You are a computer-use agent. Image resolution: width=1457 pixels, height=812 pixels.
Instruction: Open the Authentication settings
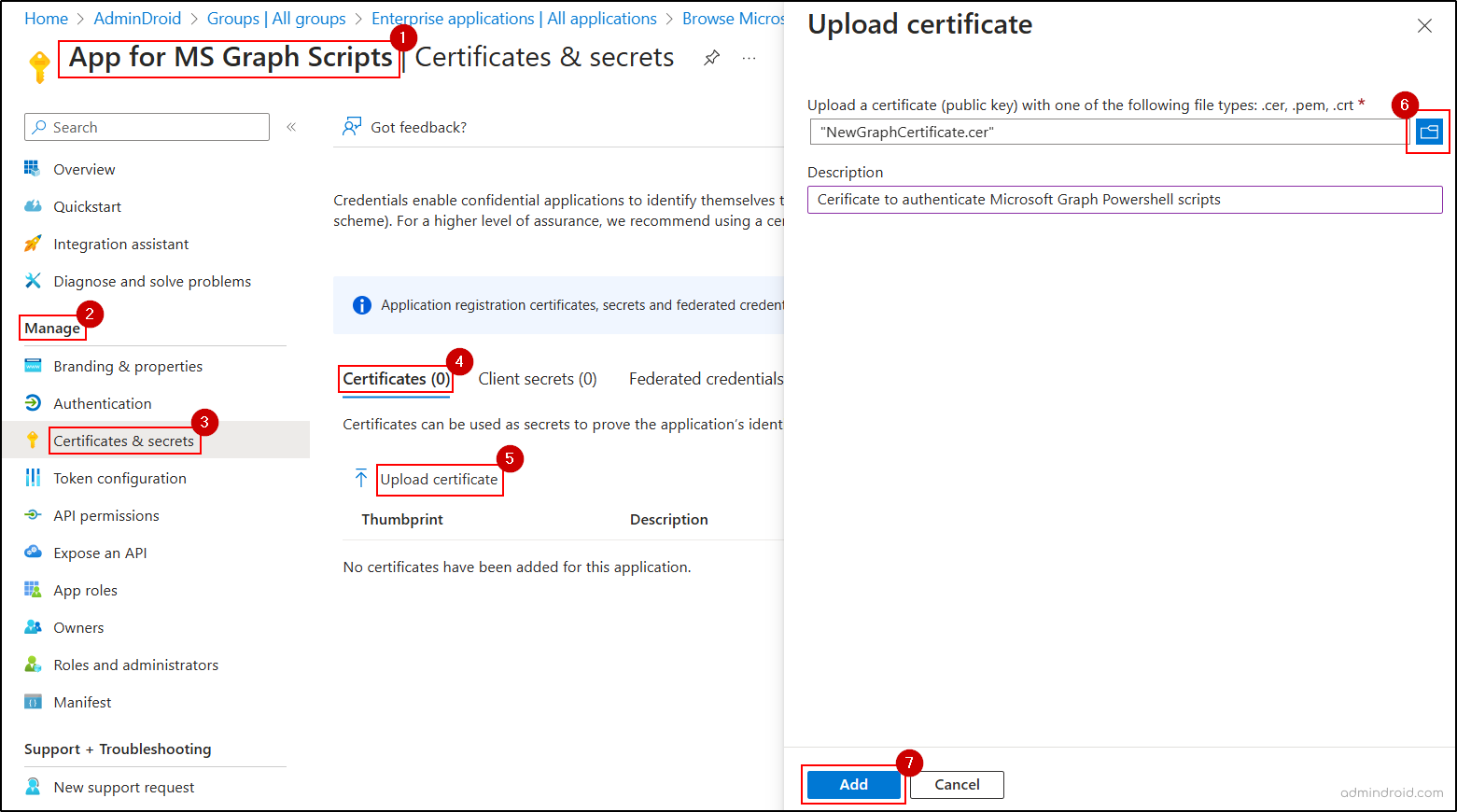tap(101, 403)
